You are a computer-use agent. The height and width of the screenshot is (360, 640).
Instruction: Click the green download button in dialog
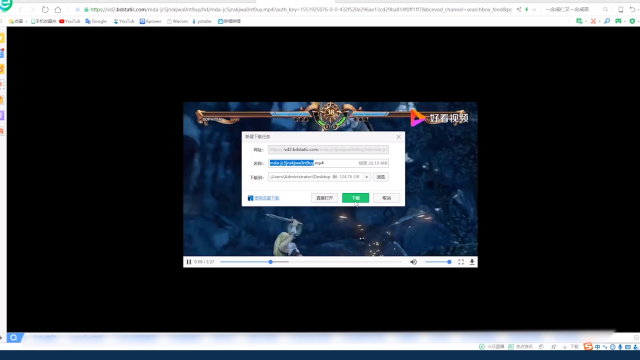(x=356, y=198)
